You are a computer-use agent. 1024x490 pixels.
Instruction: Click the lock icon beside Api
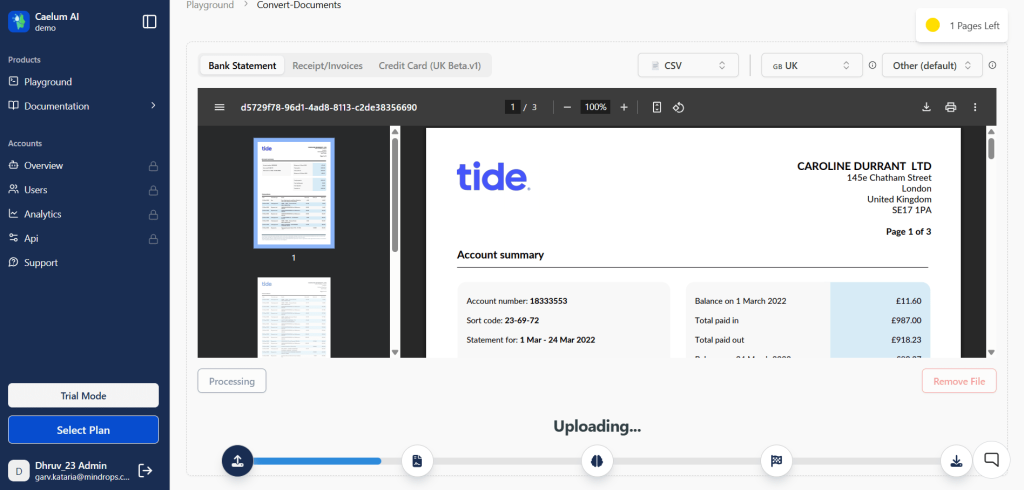tap(153, 239)
